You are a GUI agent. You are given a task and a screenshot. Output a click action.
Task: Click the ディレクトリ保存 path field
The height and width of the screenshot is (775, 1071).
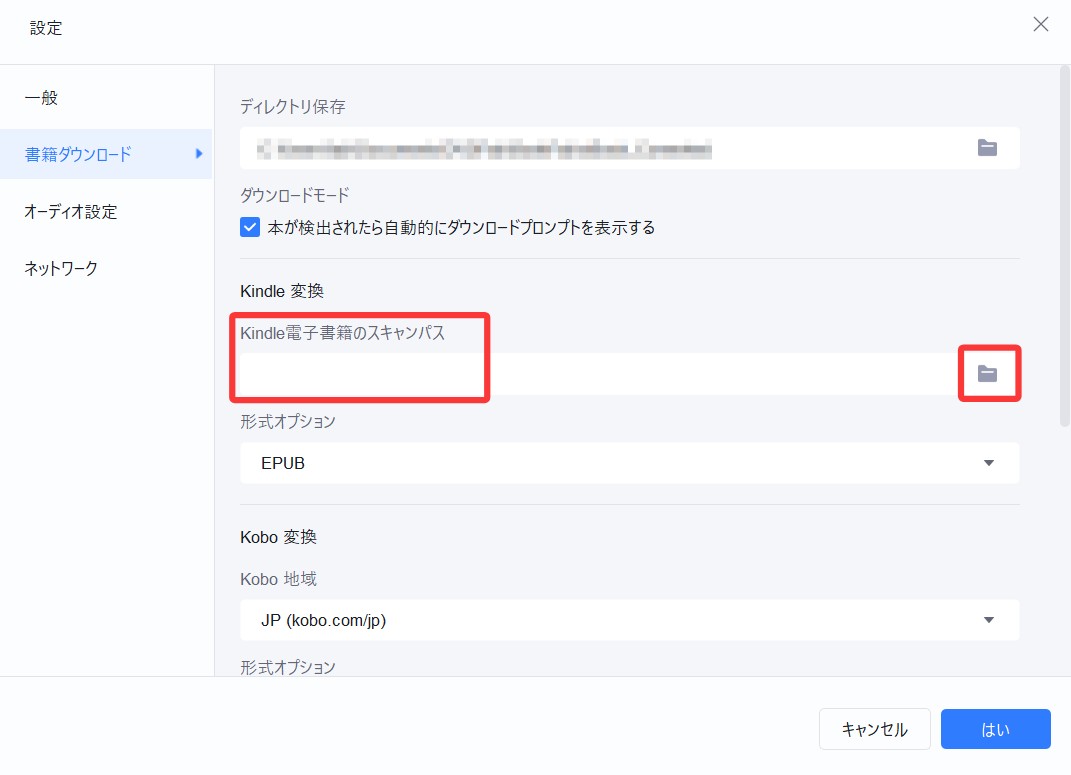pos(600,148)
